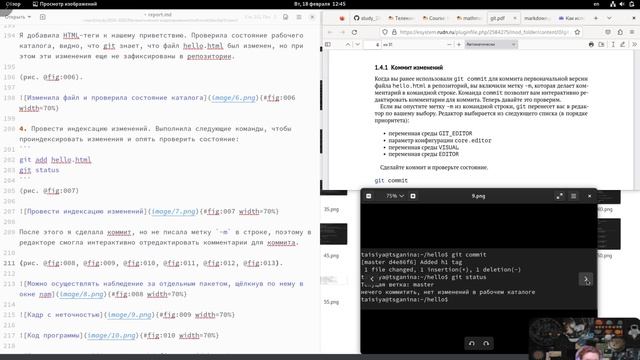The width and height of the screenshot is (640, 360).
Task: Rotate image clockwise in viewer
Action: [x=486, y=343]
